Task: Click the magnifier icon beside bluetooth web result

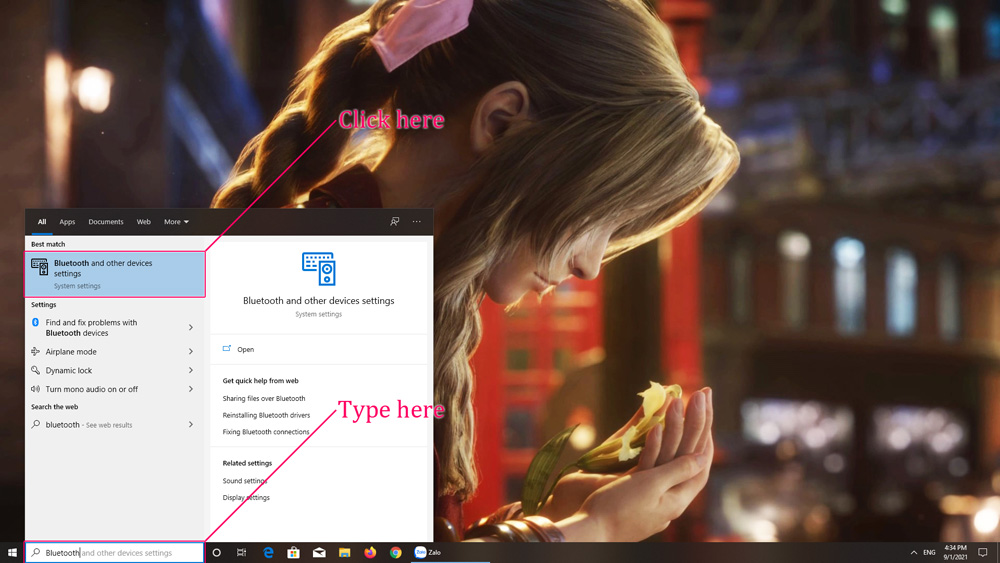Action: click(x=36, y=425)
